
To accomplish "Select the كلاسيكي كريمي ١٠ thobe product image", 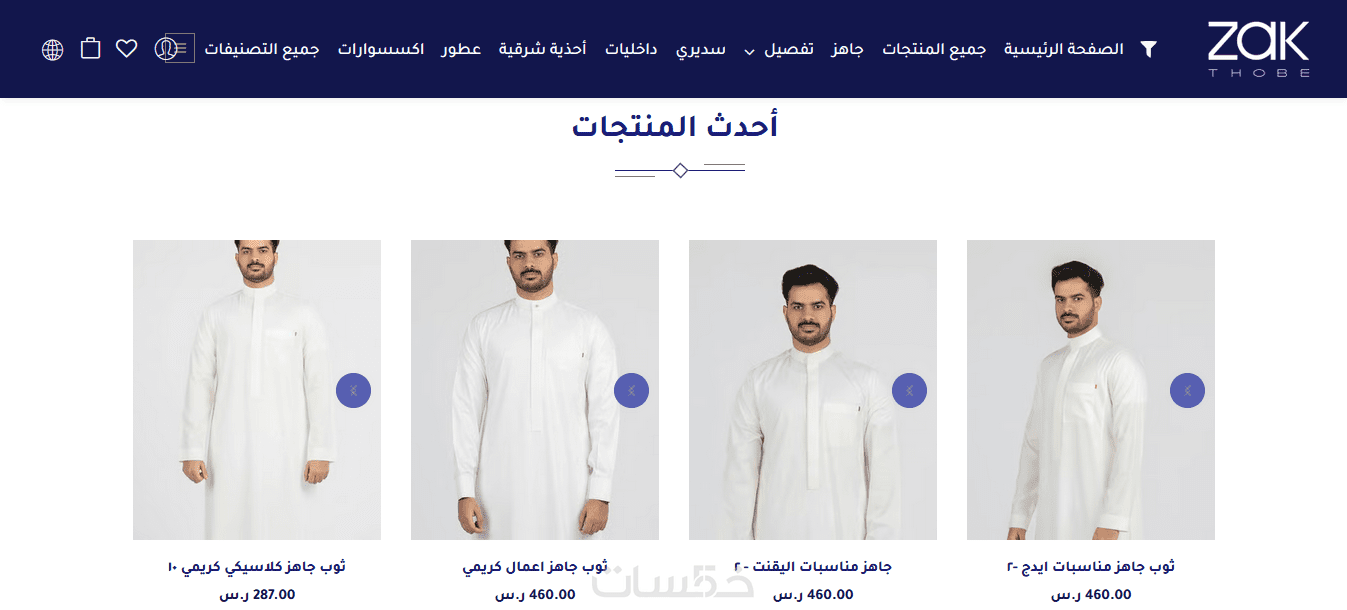I will click(257, 390).
